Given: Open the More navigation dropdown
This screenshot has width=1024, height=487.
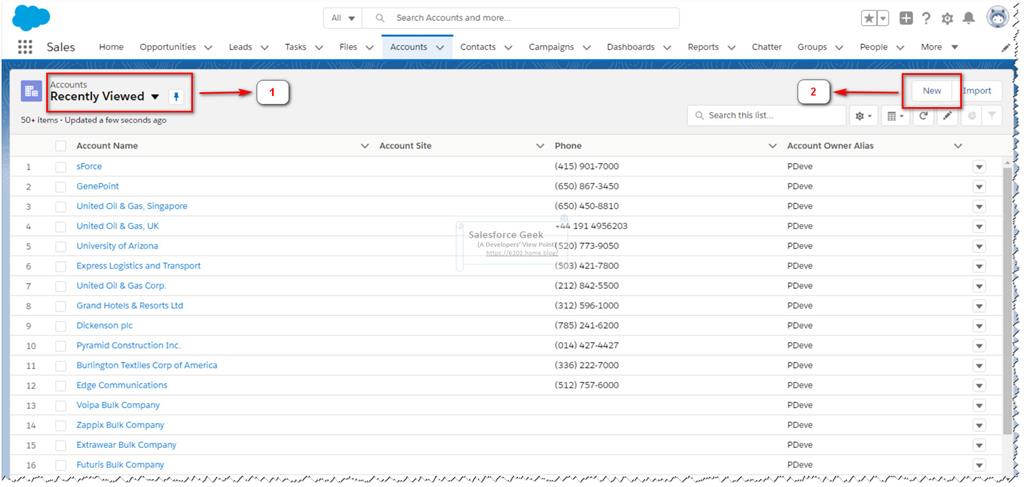Looking at the screenshot, I should 940,47.
